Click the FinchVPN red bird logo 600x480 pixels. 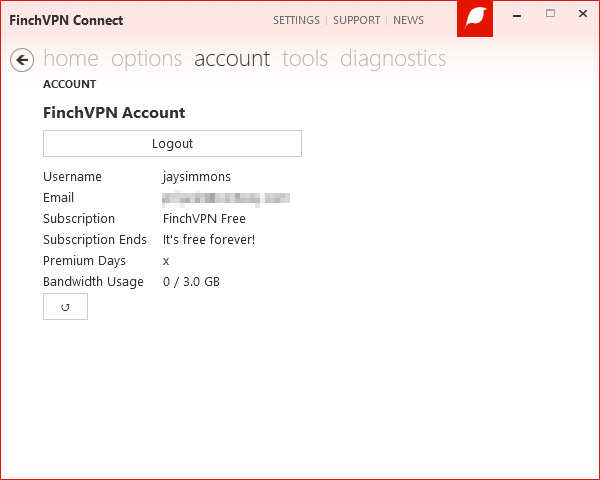tap(474, 18)
